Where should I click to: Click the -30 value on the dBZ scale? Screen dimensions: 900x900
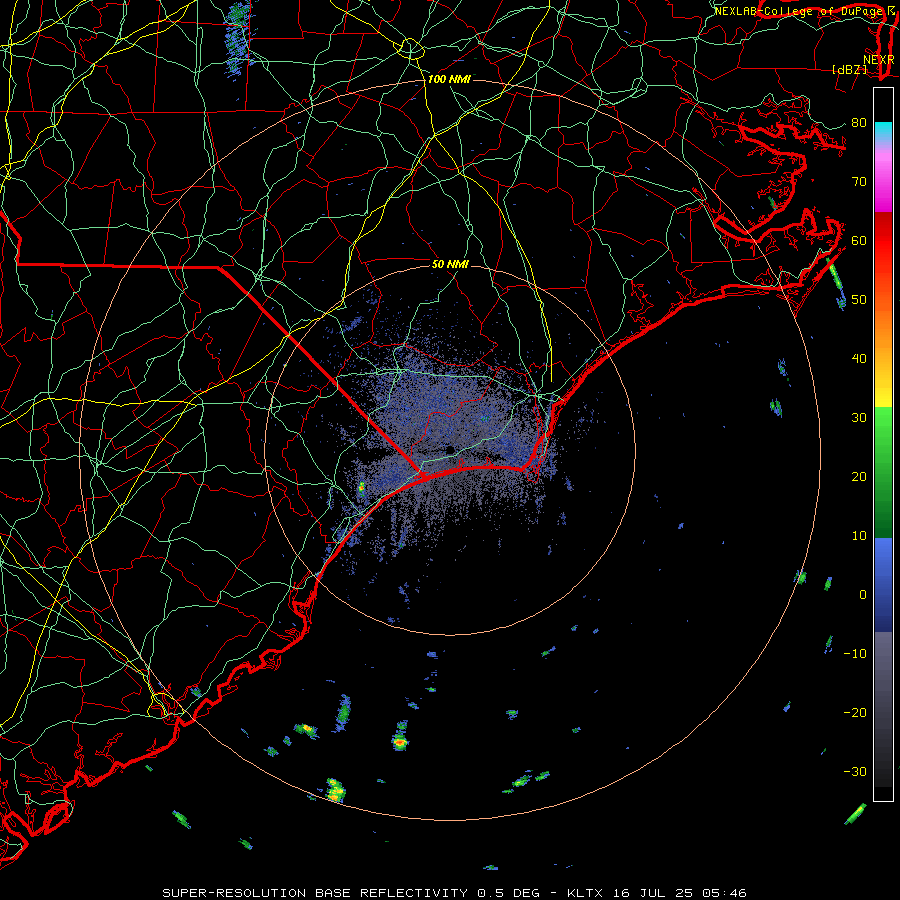click(x=855, y=771)
